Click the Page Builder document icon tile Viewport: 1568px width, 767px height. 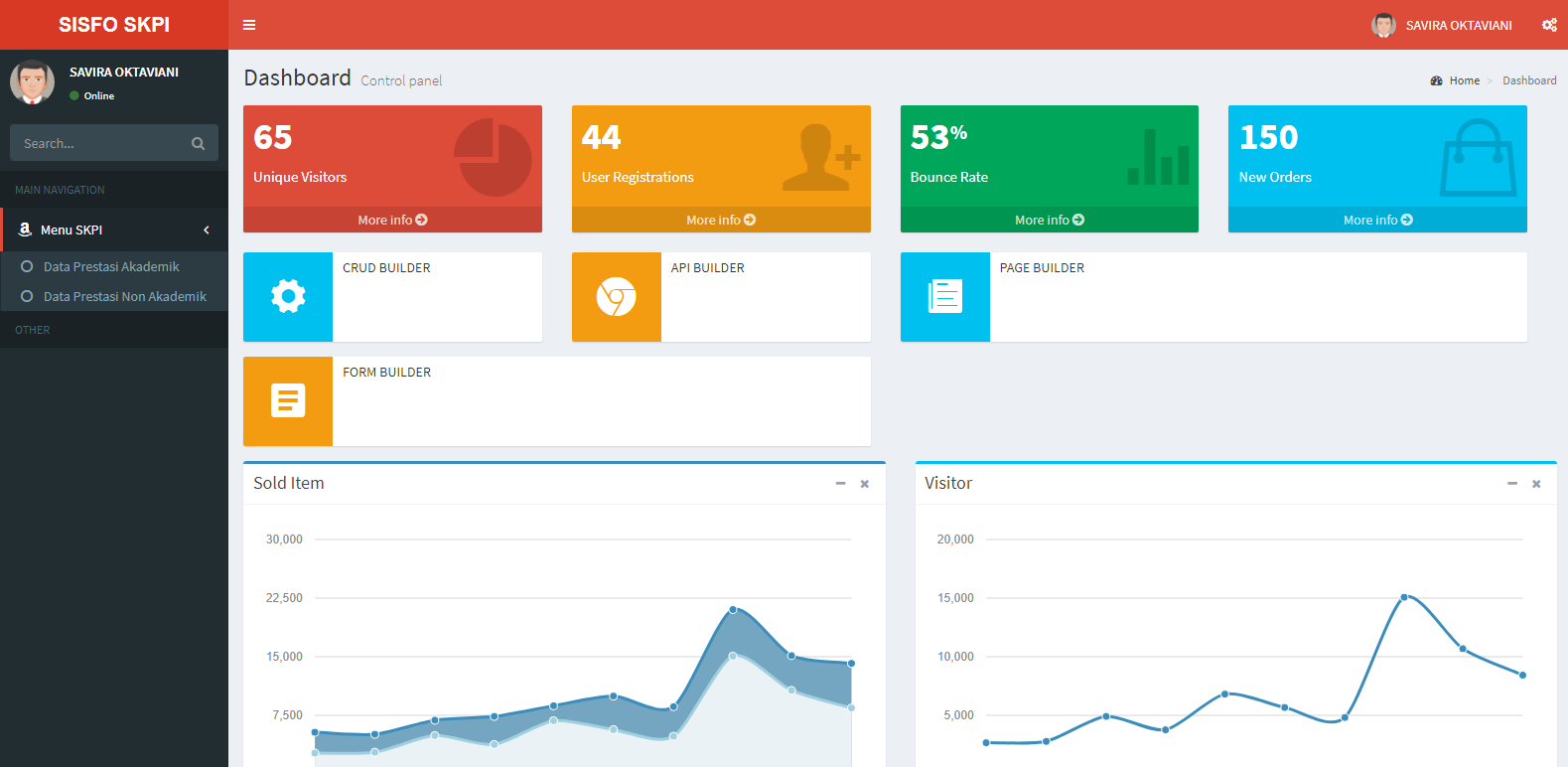(944, 296)
